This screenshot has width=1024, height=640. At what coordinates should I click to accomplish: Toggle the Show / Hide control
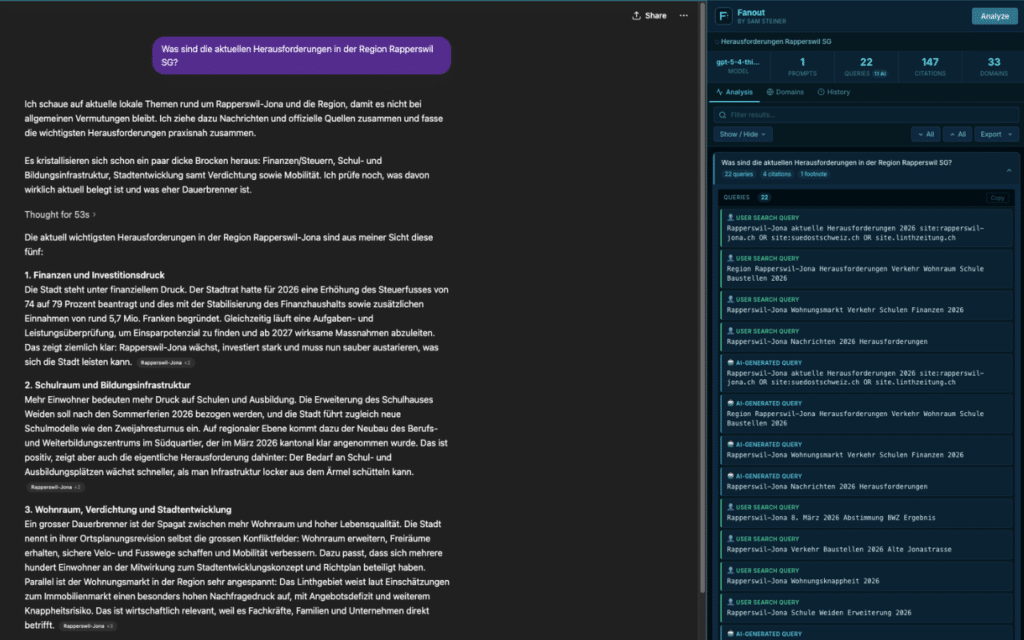click(x=742, y=134)
